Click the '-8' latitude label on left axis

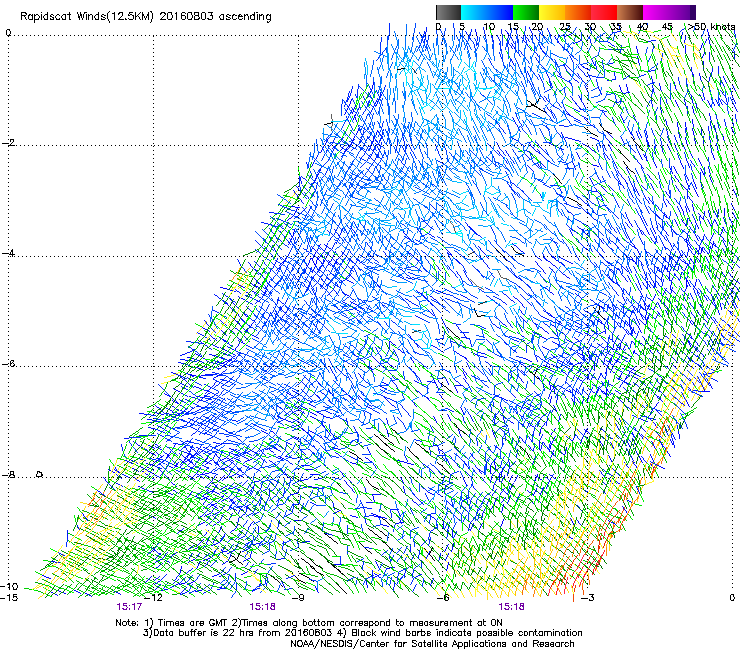click(8, 475)
